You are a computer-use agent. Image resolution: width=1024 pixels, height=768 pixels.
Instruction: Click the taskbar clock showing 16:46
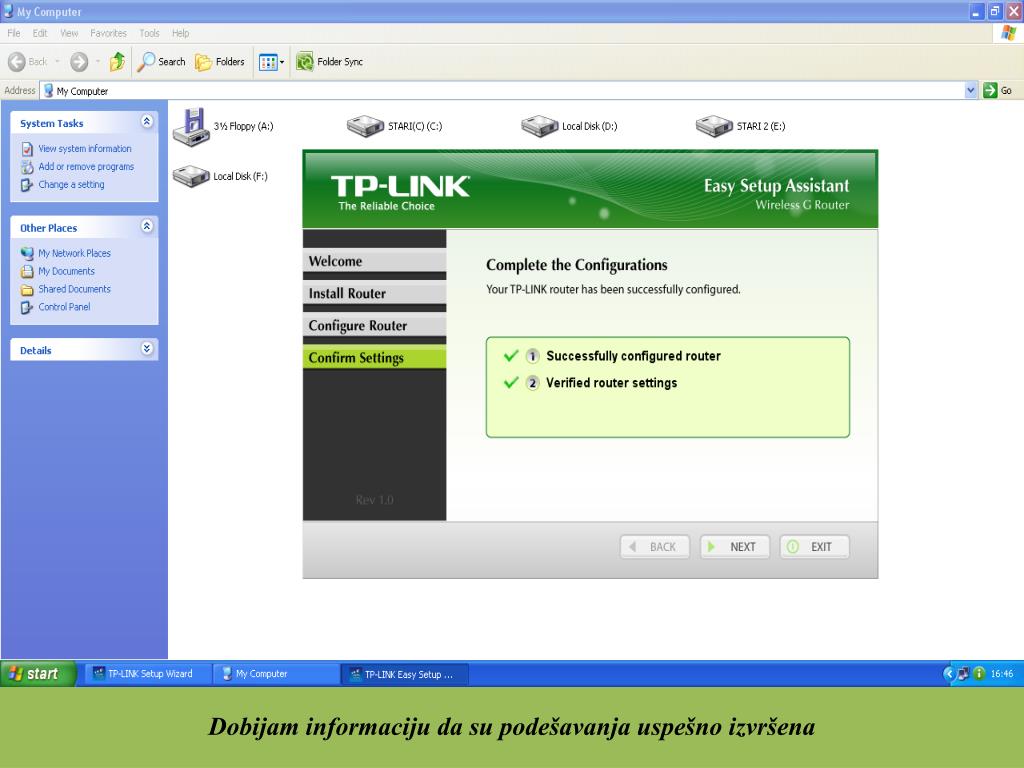[1002, 673]
